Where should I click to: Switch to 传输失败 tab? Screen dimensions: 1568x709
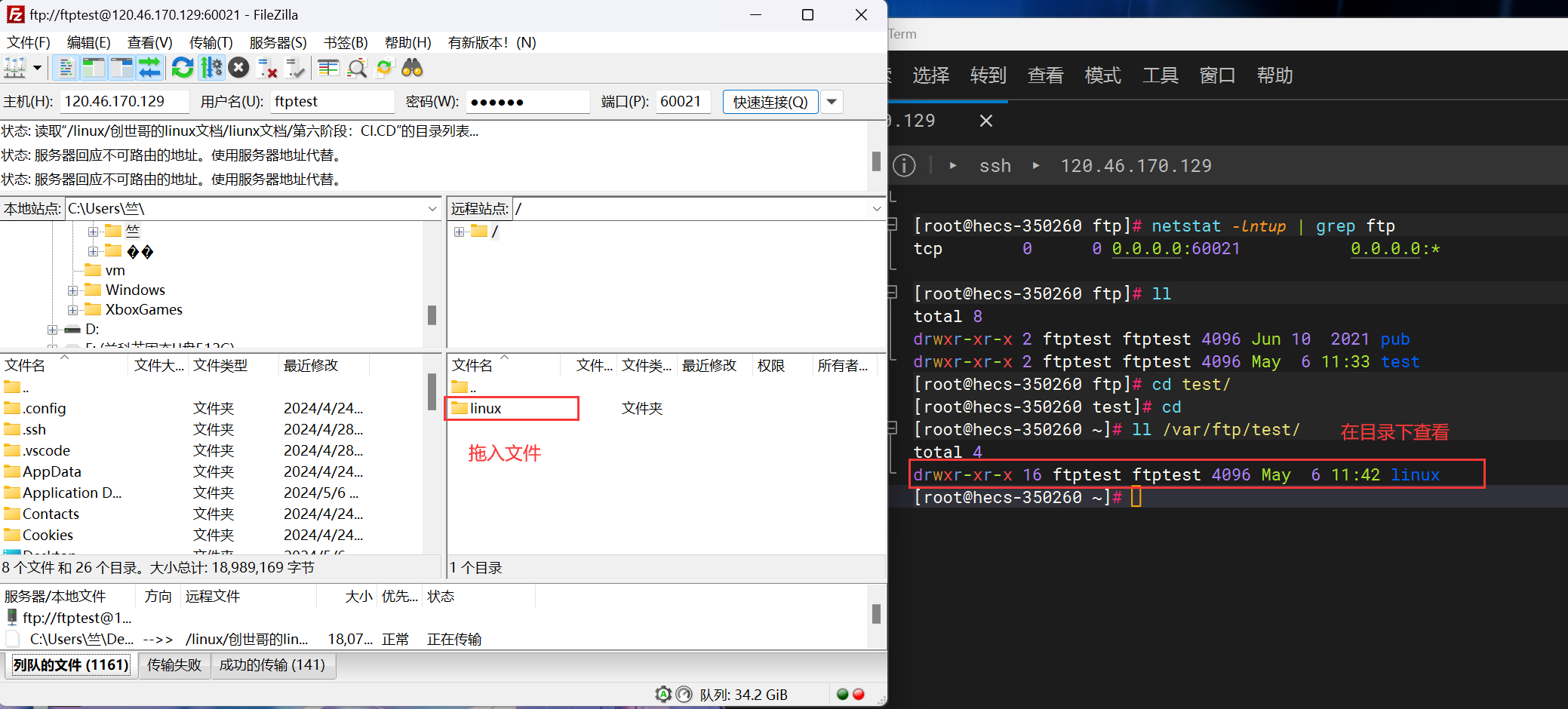pos(174,664)
